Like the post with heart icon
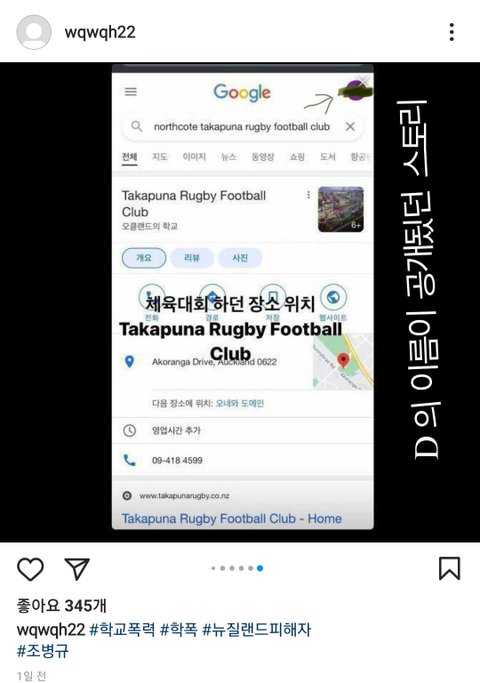Viewport: 480px width, 683px height. coord(30,569)
